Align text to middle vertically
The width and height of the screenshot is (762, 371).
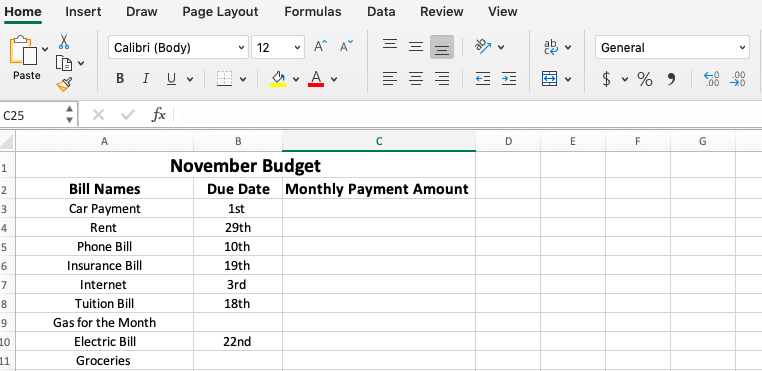click(x=416, y=47)
